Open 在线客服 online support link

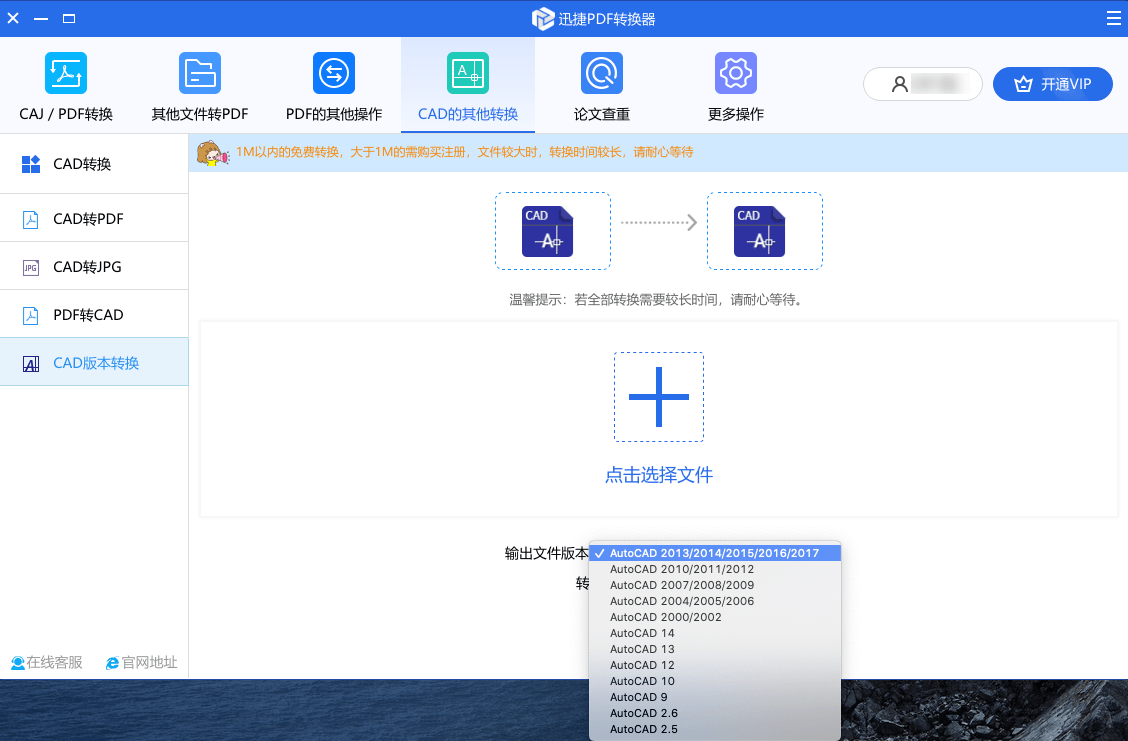(x=47, y=663)
